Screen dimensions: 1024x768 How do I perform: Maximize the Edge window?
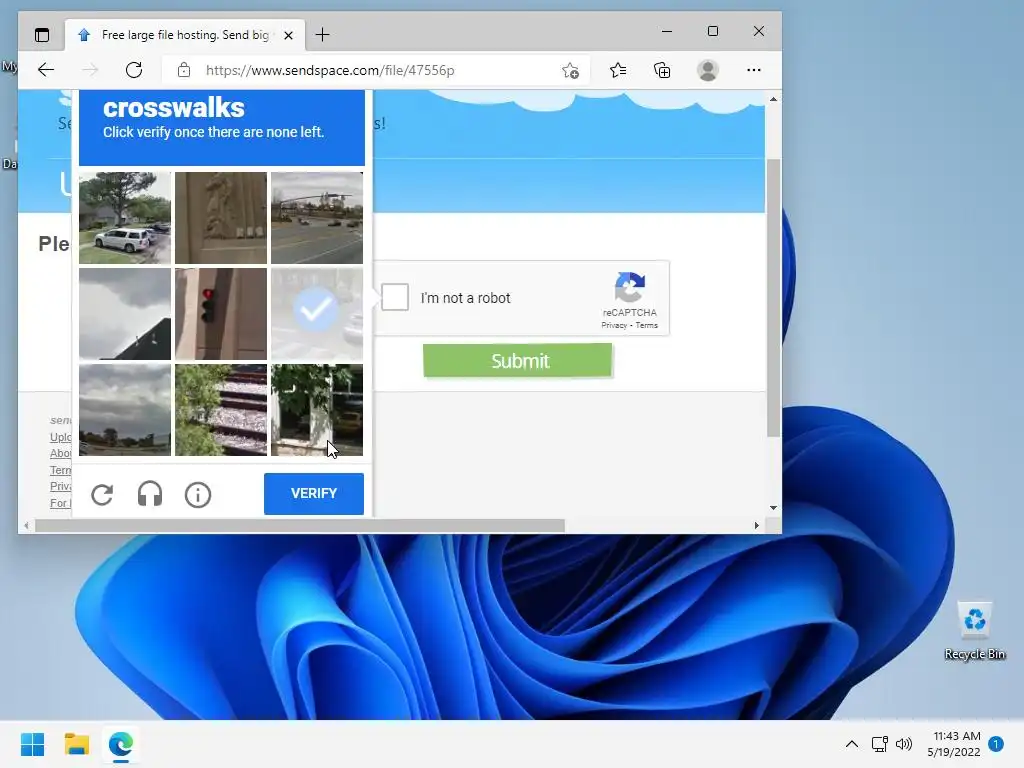pos(712,31)
